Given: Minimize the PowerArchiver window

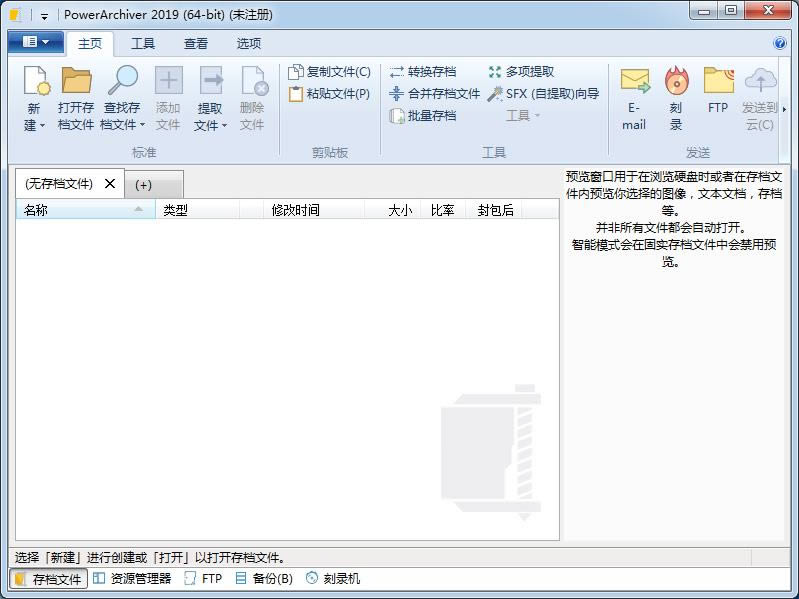Looking at the screenshot, I should (704, 11).
